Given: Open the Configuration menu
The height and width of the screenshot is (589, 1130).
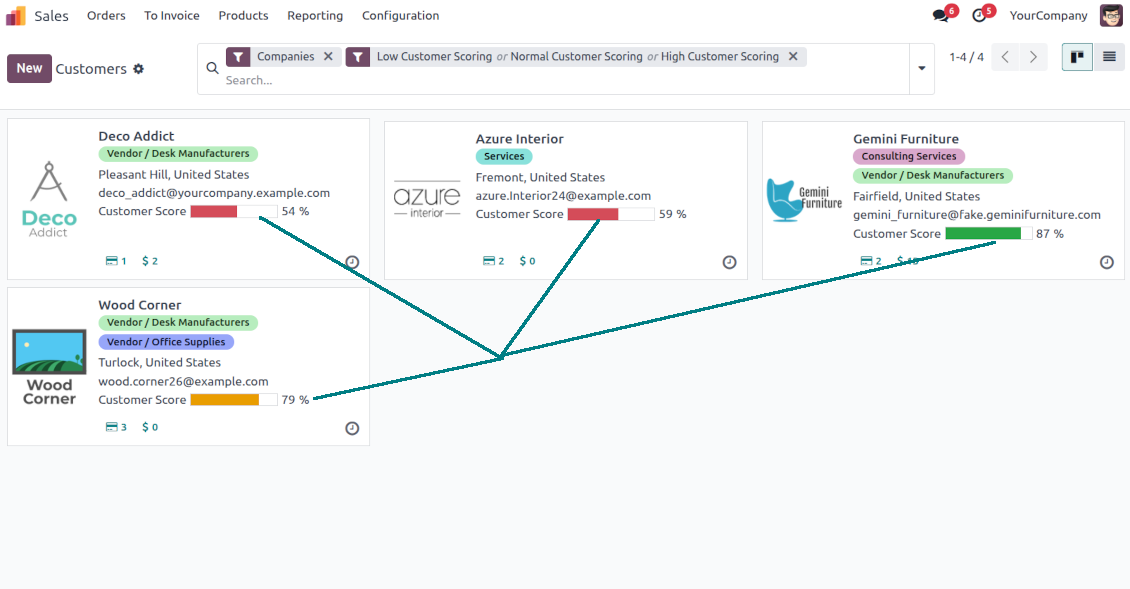Looking at the screenshot, I should 400,16.
